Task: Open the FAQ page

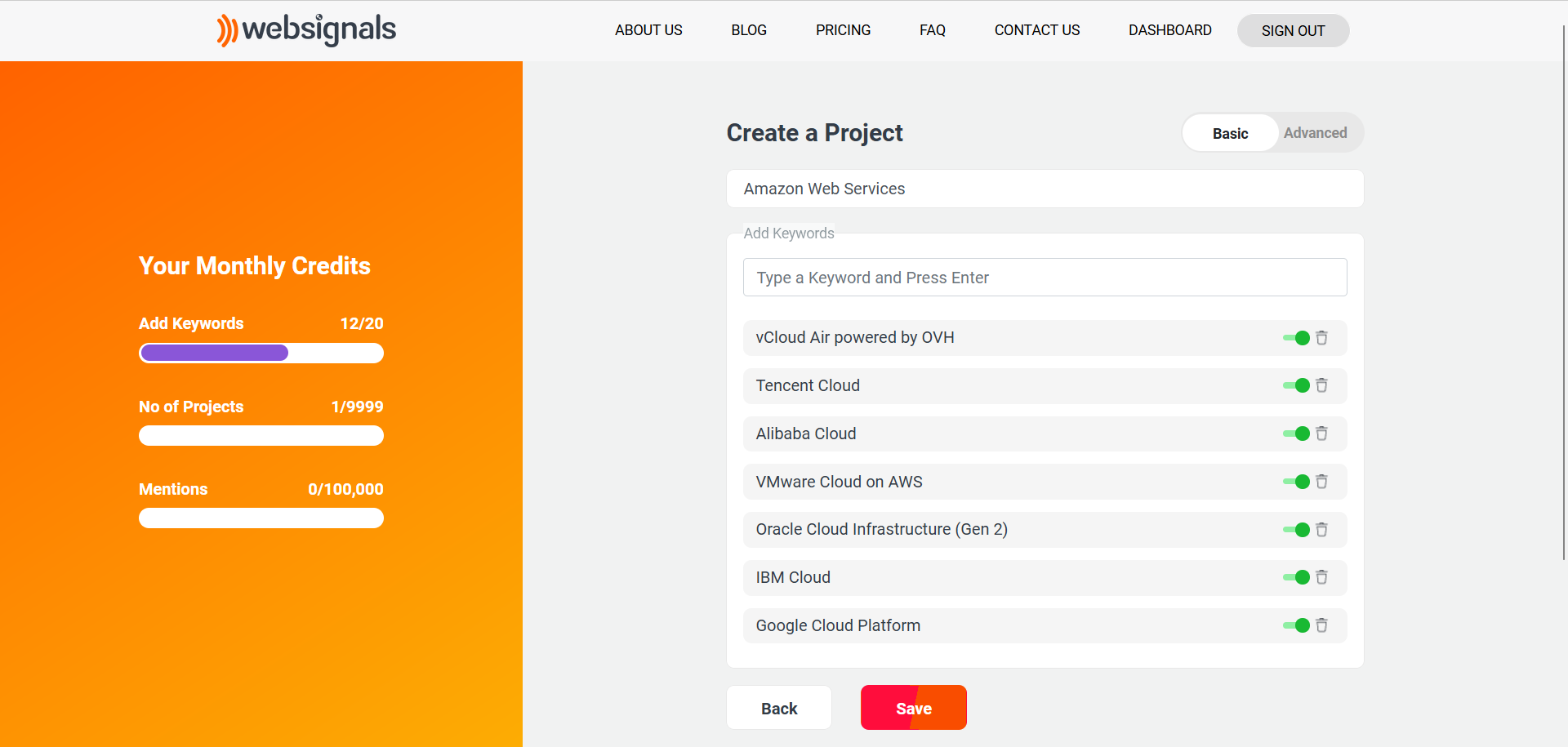Action: (932, 30)
